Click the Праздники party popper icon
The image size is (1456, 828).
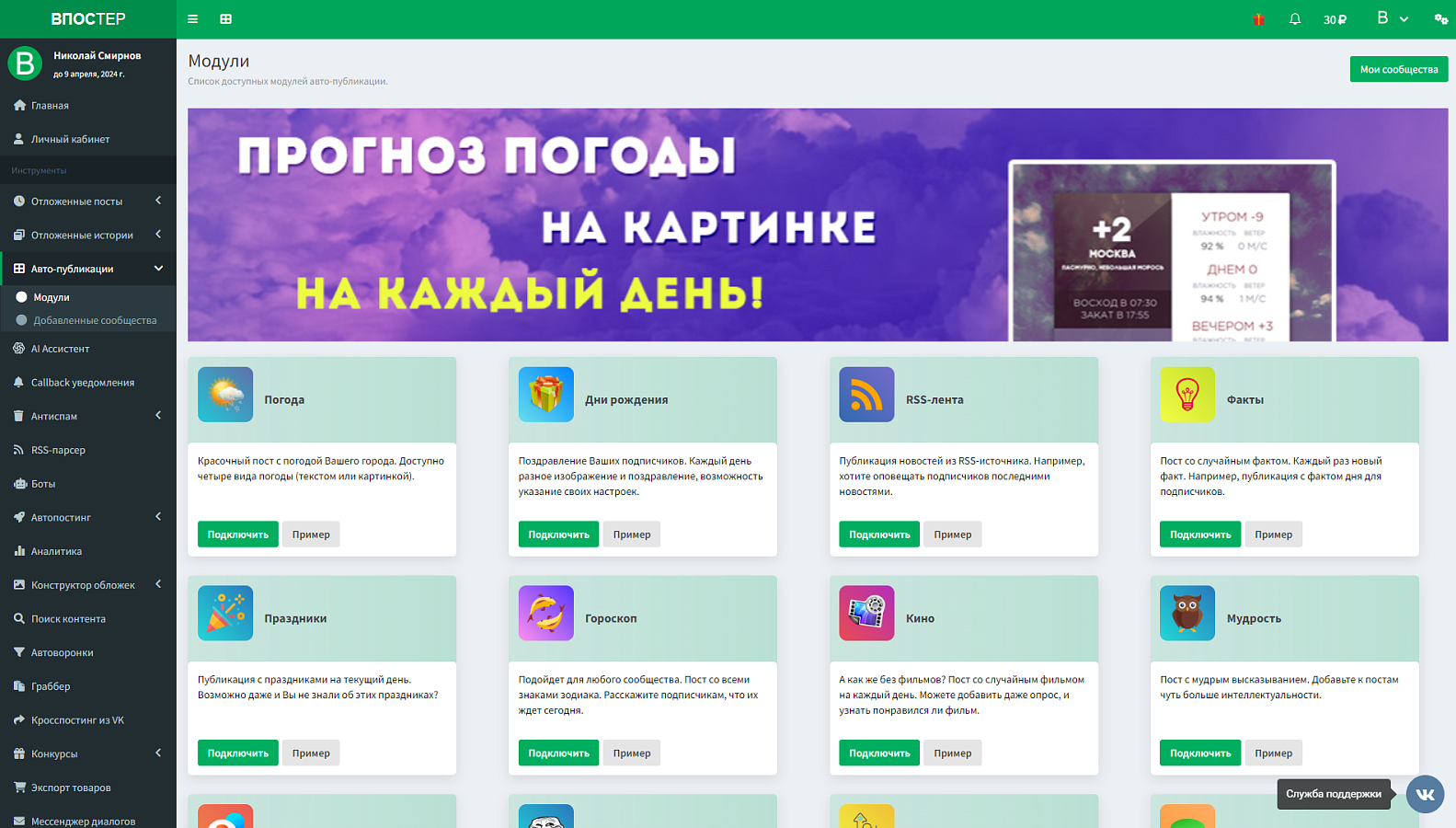tap(225, 614)
